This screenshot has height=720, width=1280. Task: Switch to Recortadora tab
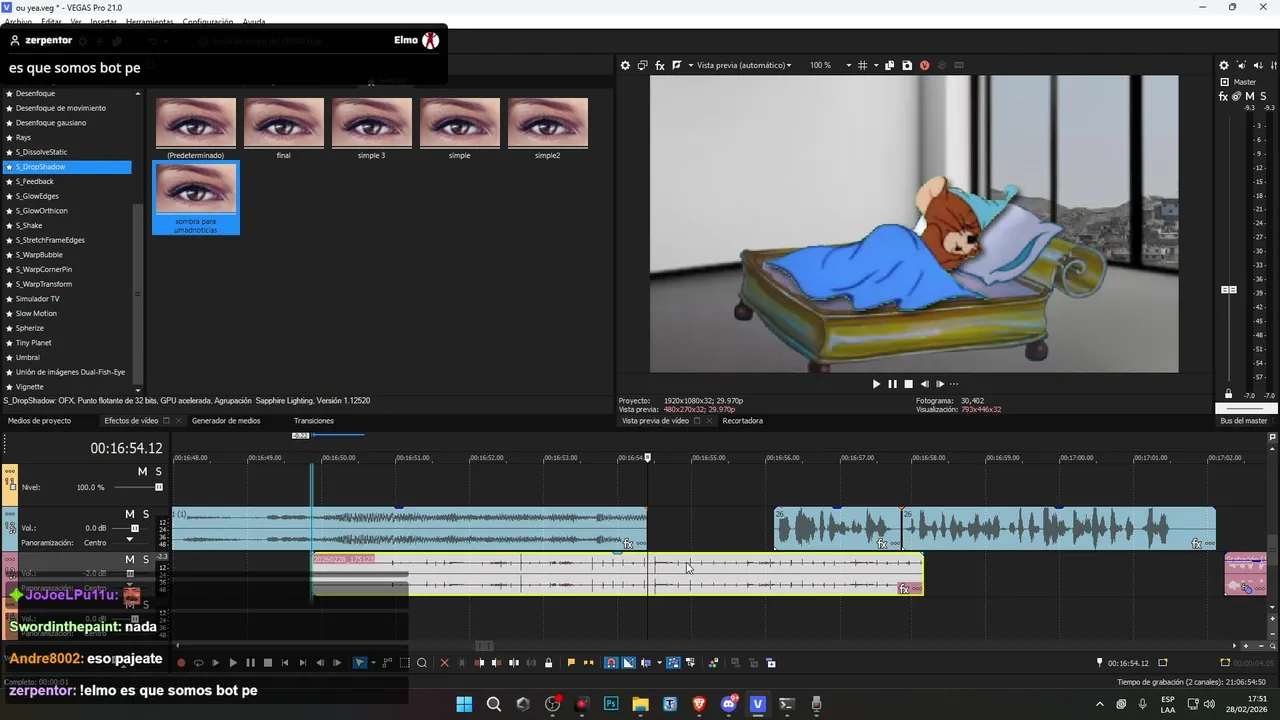[743, 421]
